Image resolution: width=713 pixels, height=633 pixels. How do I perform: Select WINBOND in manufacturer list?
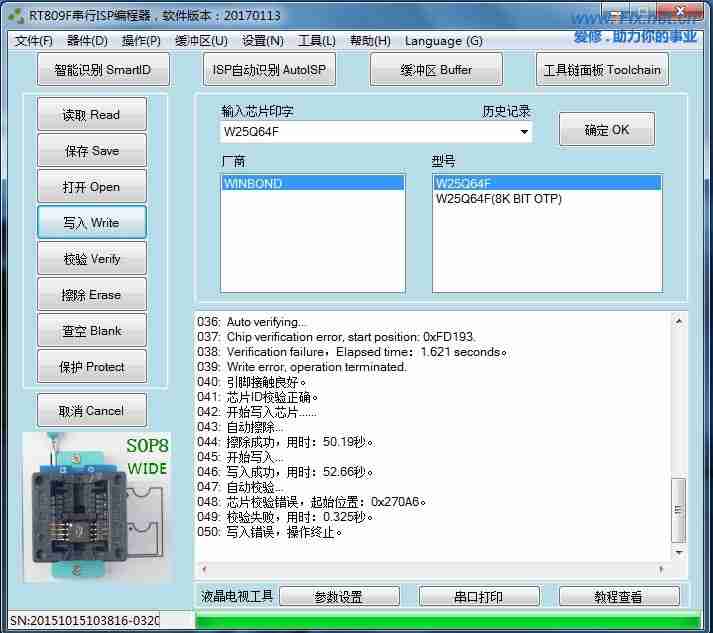point(312,183)
